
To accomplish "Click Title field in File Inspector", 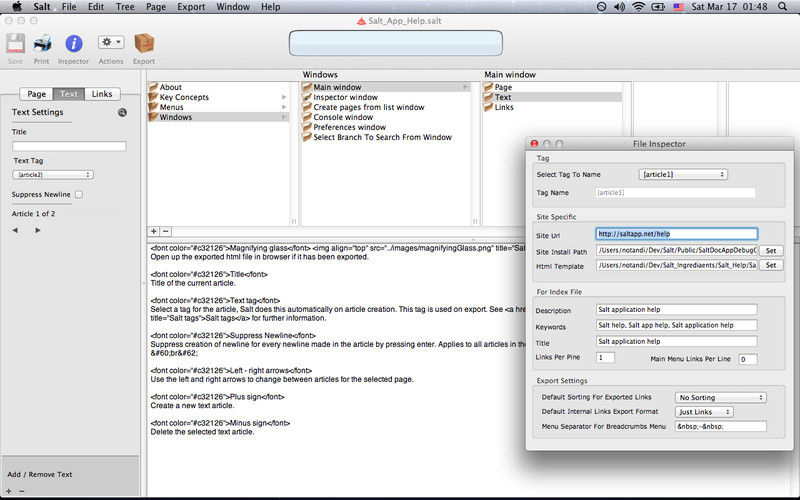I will [x=677, y=341].
